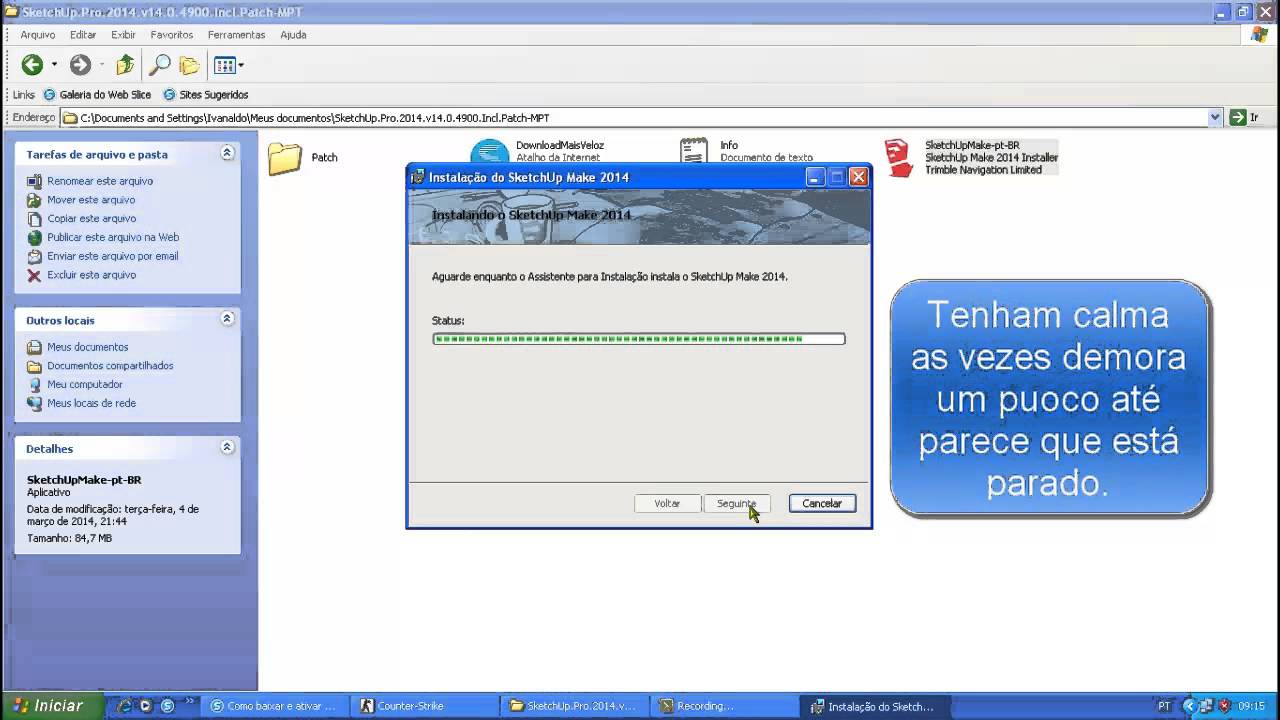1280x720 pixels.
Task: Launch Internet Explorer from quick launch
Action: click(125, 705)
